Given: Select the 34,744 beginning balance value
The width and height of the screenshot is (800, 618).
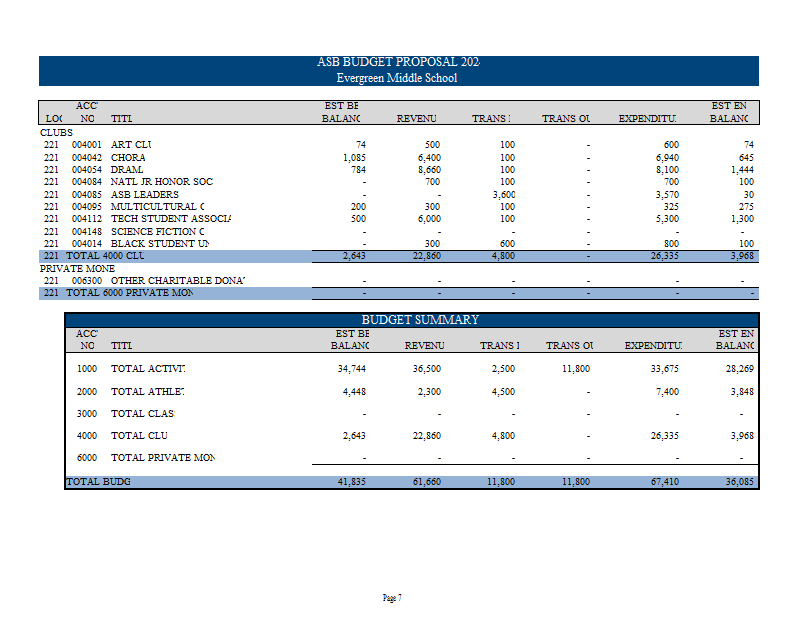Looking at the screenshot, I should coord(352,368).
